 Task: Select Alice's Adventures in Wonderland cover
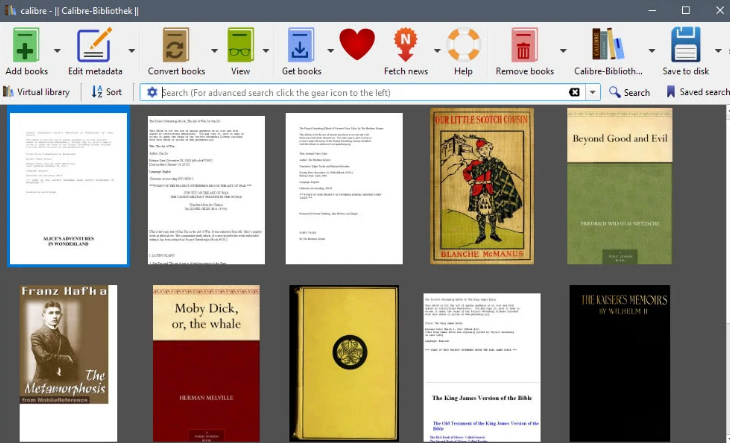pos(68,188)
